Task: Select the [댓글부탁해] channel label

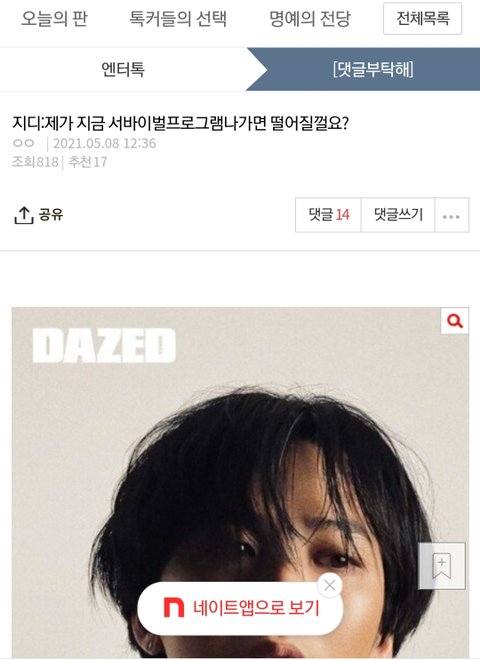Action: coord(373,69)
